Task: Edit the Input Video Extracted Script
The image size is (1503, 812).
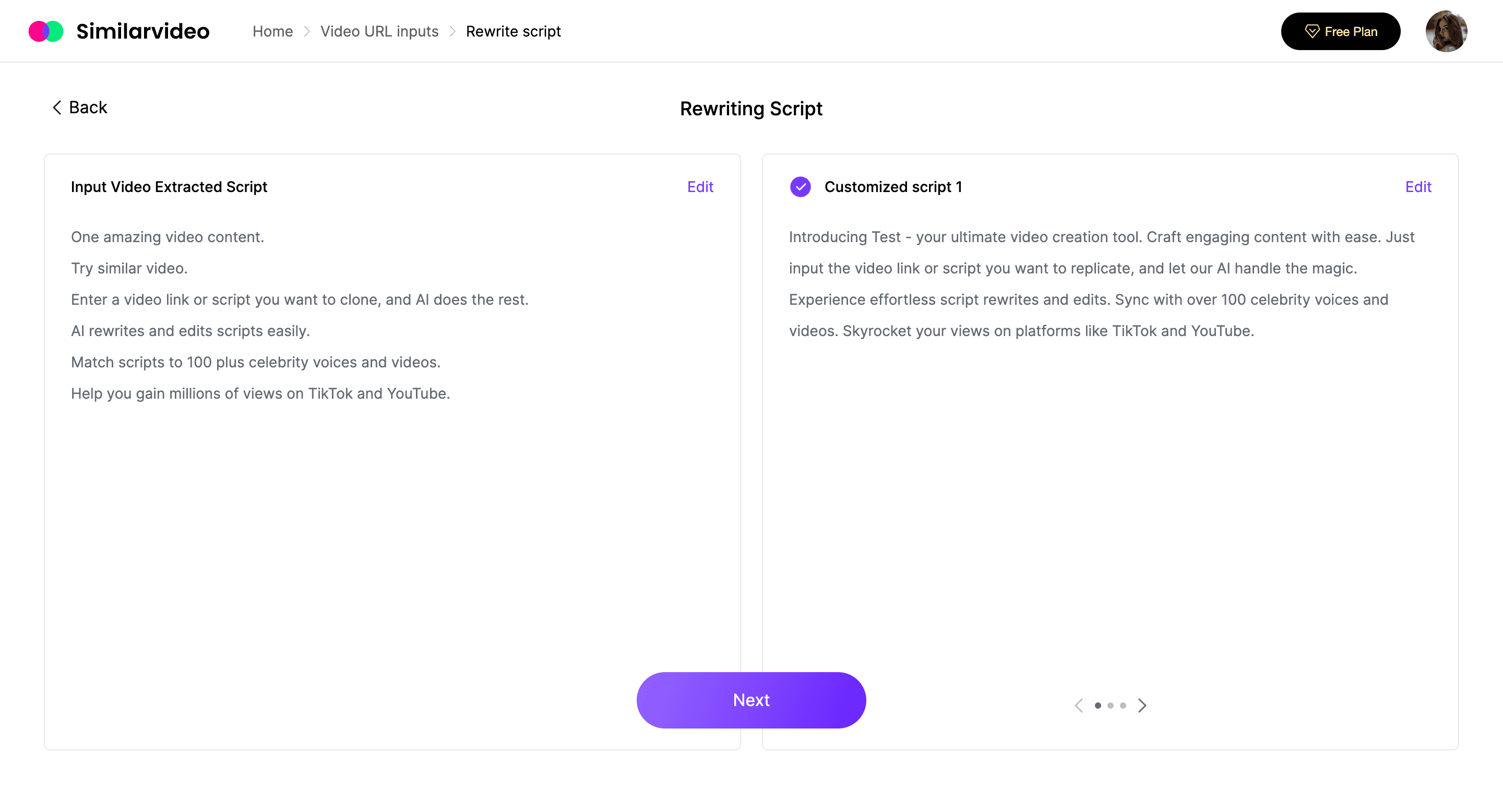Action: click(x=700, y=187)
